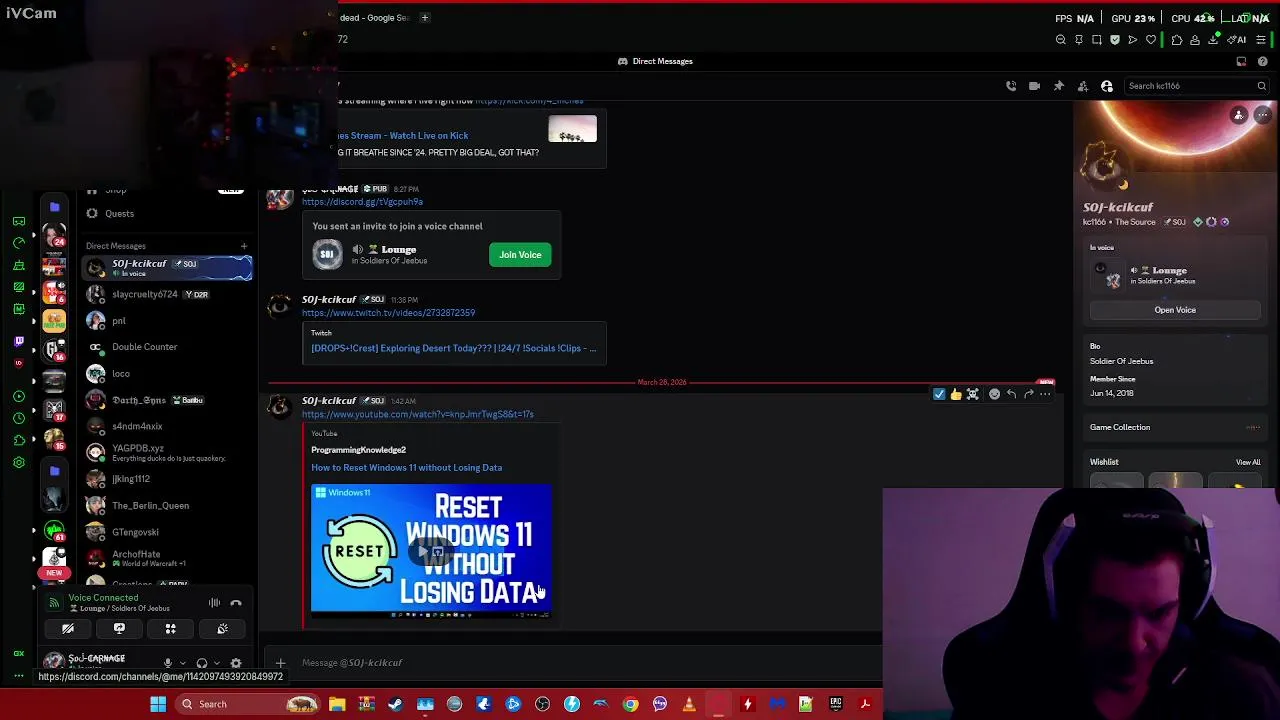Image resolution: width=1280 pixels, height=720 pixels.
Task: Toggle headphone deafen in user panel
Action: coord(202,663)
